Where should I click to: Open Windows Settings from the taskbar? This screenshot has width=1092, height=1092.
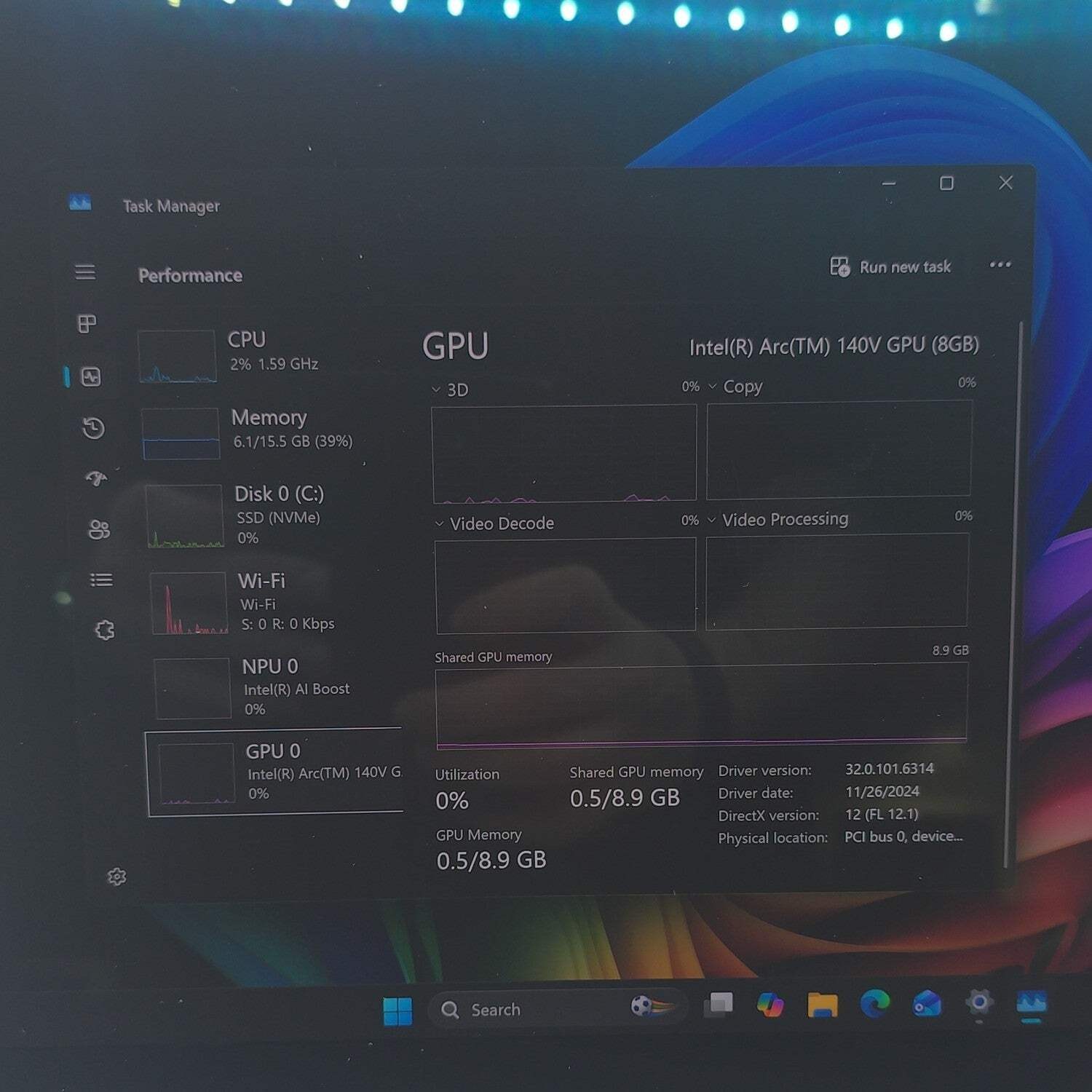pos(980,1002)
